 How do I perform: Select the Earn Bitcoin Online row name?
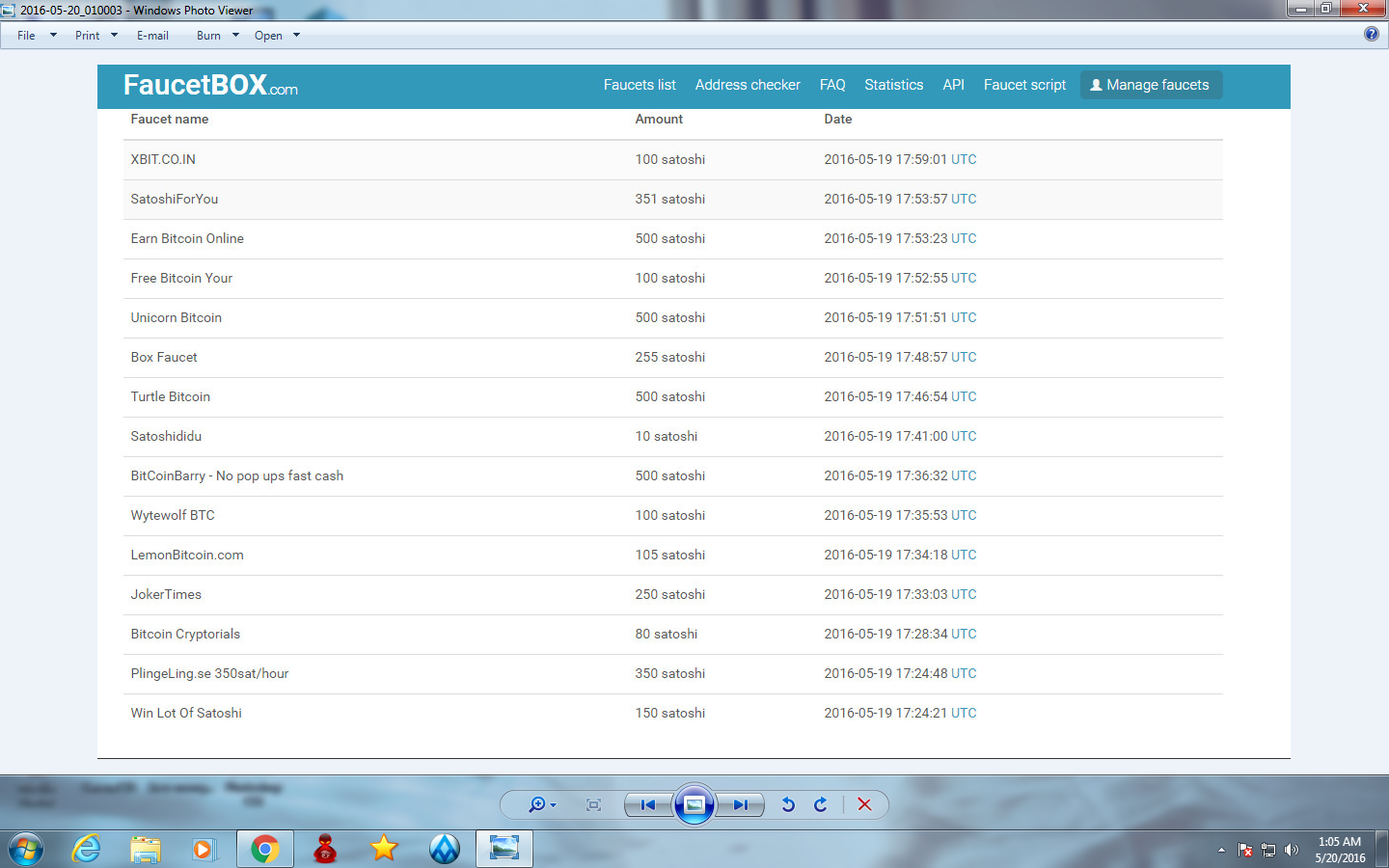tap(187, 238)
